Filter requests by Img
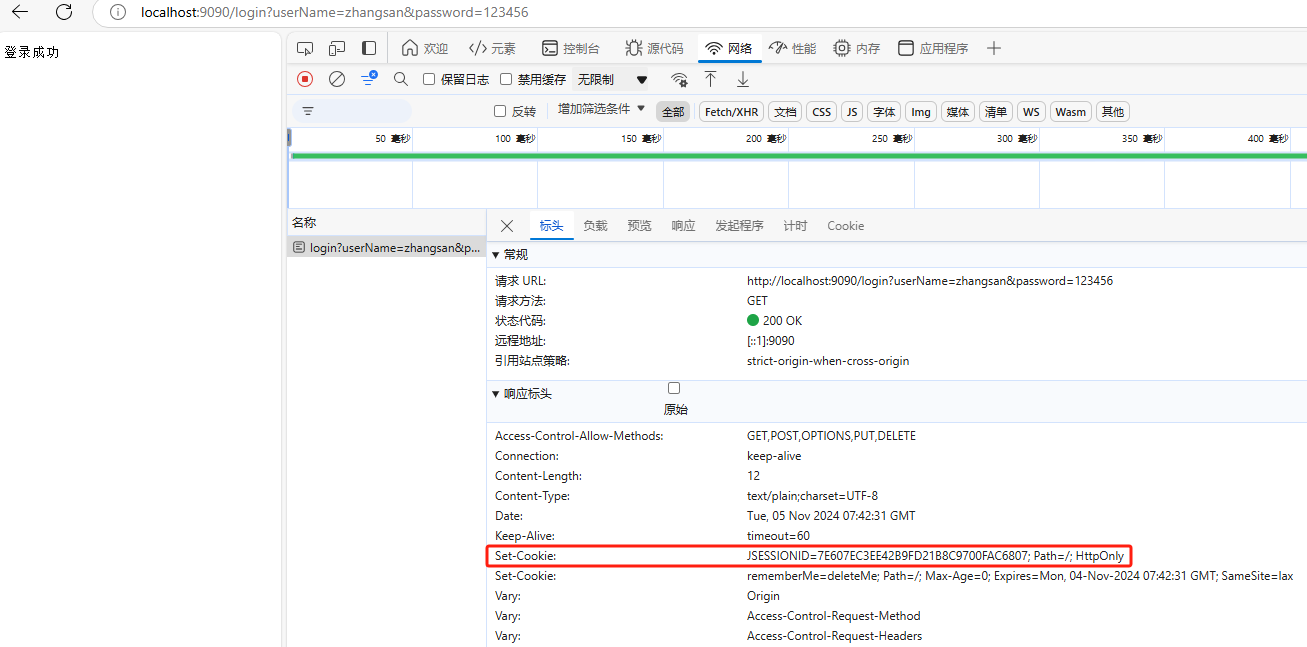The height and width of the screenshot is (647, 1307). (x=921, y=112)
